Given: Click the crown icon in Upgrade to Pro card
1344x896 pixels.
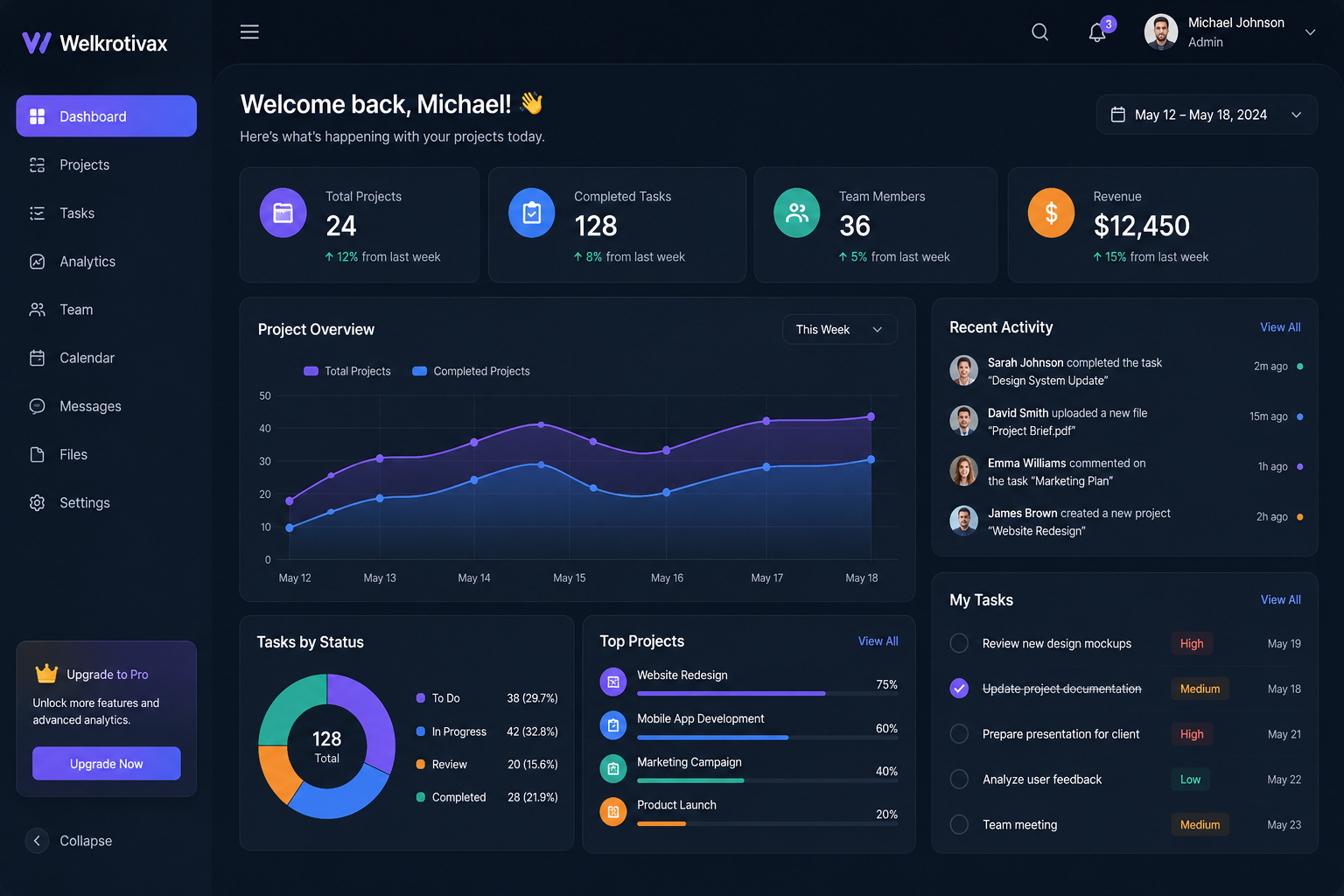Looking at the screenshot, I should pyautogui.click(x=46, y=673).
